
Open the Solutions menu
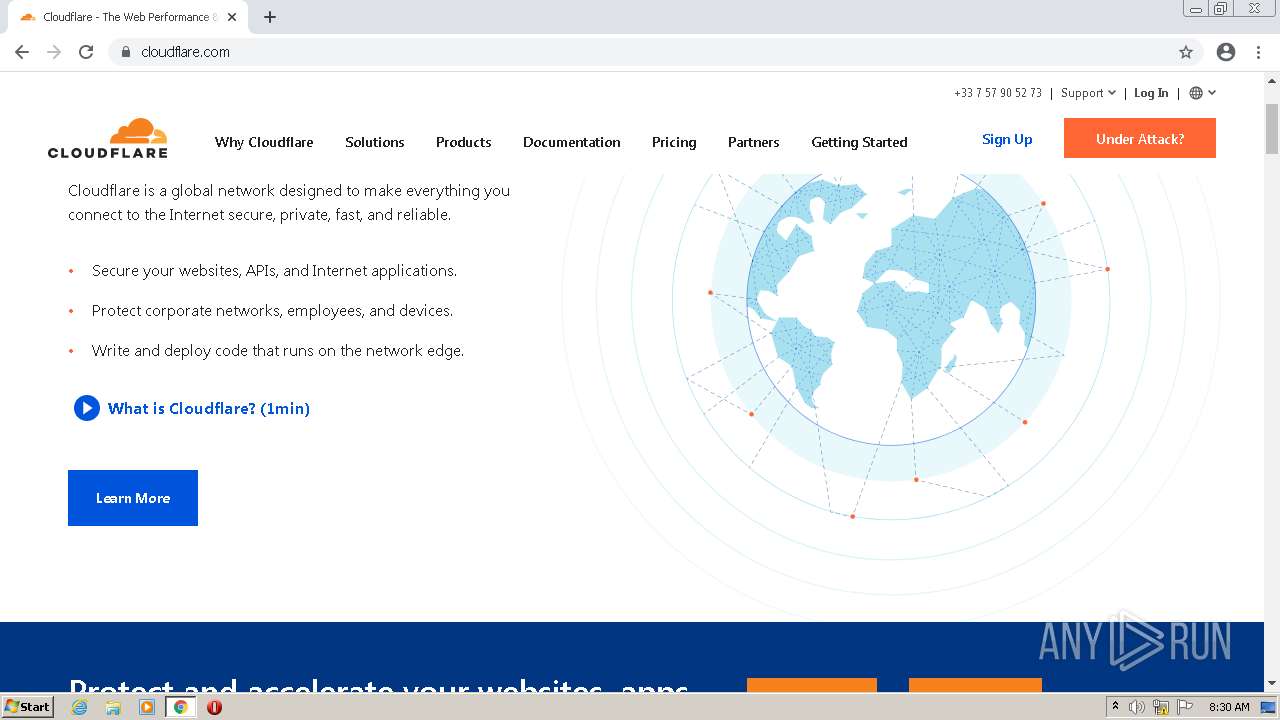(375, 142)
